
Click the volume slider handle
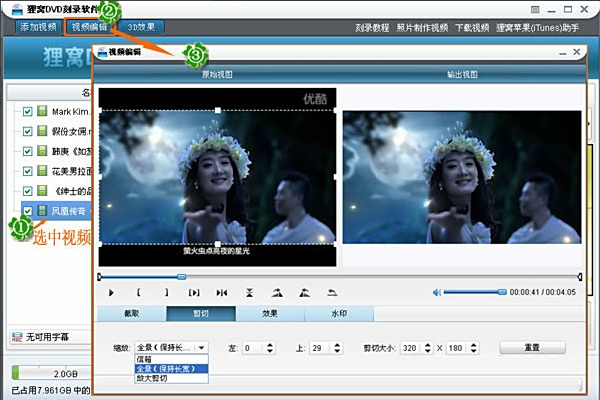coord(502,292)
